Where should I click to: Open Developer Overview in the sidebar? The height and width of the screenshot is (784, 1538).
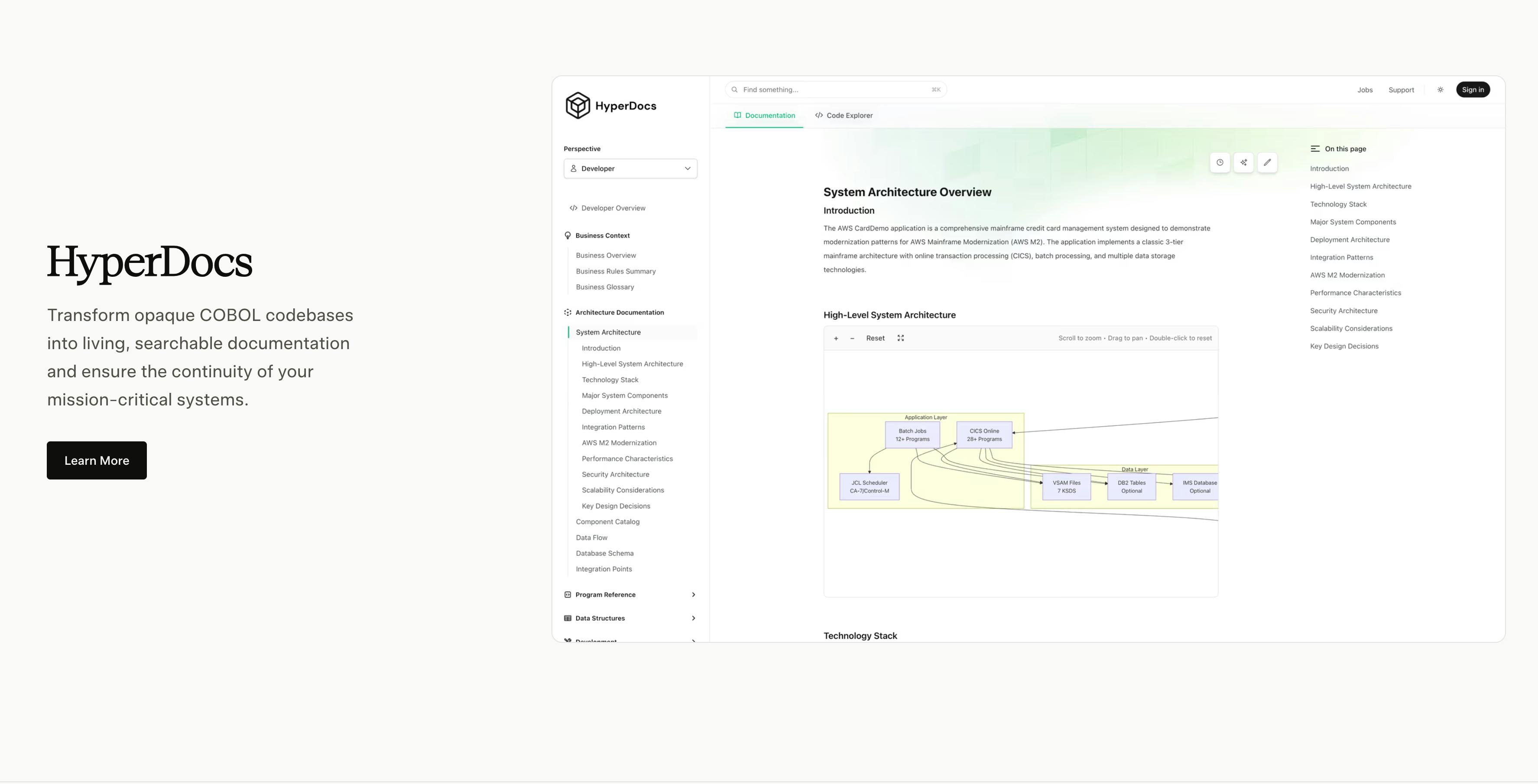click(613, 208)
